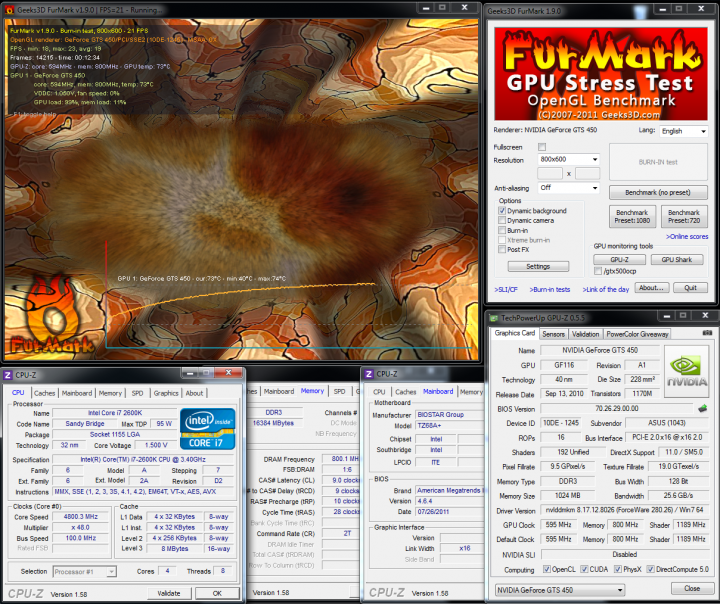Screen dimensions: 720x604
Task: Click OK in the CPU-Z window
Action: coord(217,593)
